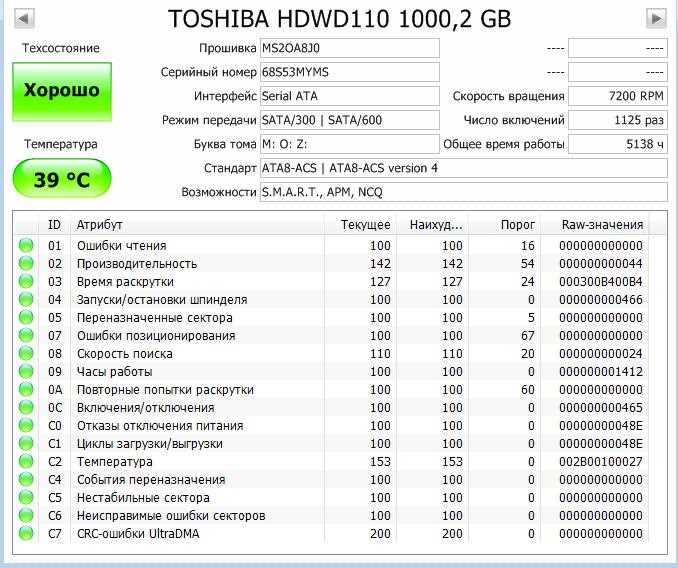Image resolution: width=678 pixels, height=568 pixels.
Task: Click status icon beside Нестабильные сектора
Action: coord(26,498)
